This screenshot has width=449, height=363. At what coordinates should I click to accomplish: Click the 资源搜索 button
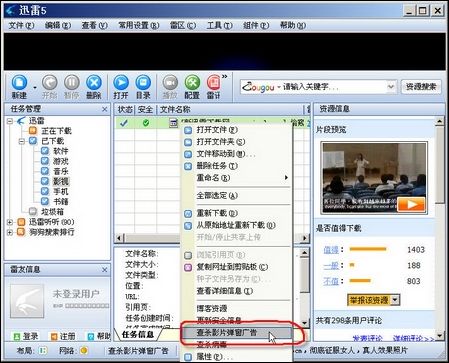click(x=421, y=87)
